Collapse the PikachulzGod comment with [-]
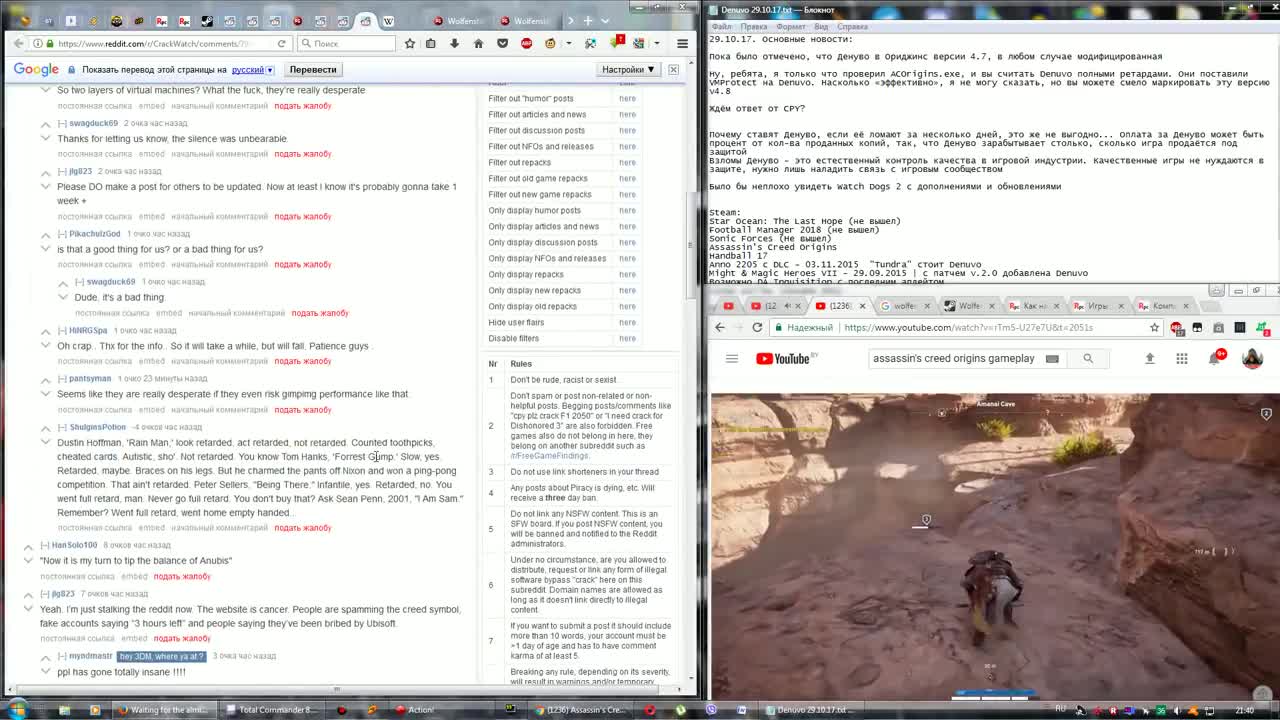The height and width of the screenshot is (720, 1280). pos(62,234)
